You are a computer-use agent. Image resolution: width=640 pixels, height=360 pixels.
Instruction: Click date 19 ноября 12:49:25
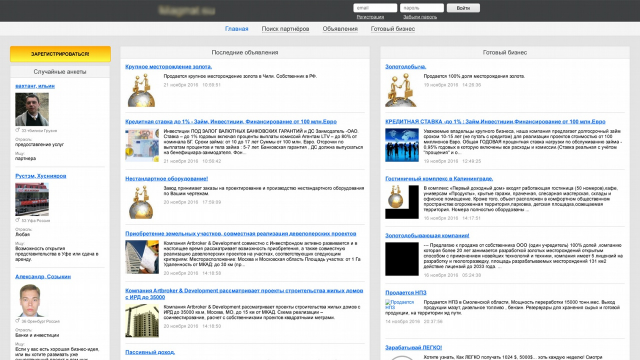click(x=452, y=161)
